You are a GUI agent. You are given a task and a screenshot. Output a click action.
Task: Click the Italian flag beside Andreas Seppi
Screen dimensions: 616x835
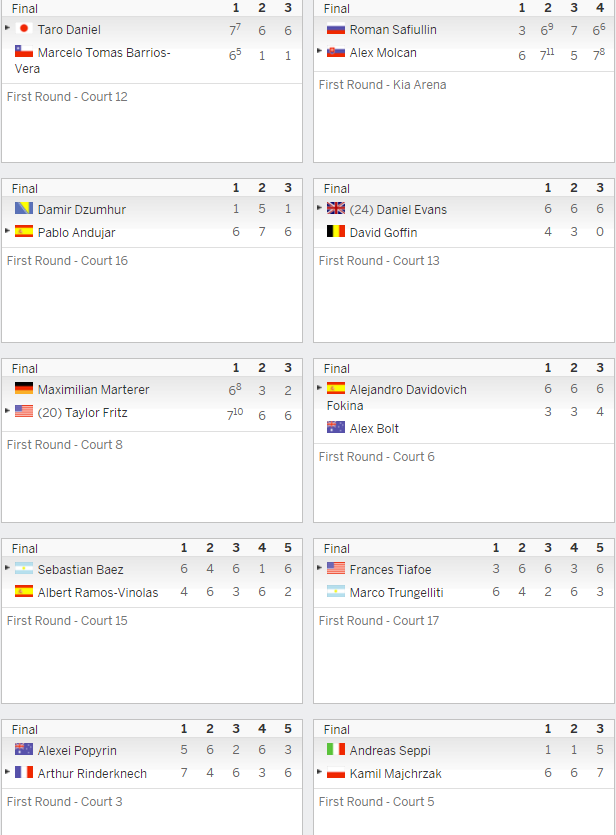pos(336,749)
